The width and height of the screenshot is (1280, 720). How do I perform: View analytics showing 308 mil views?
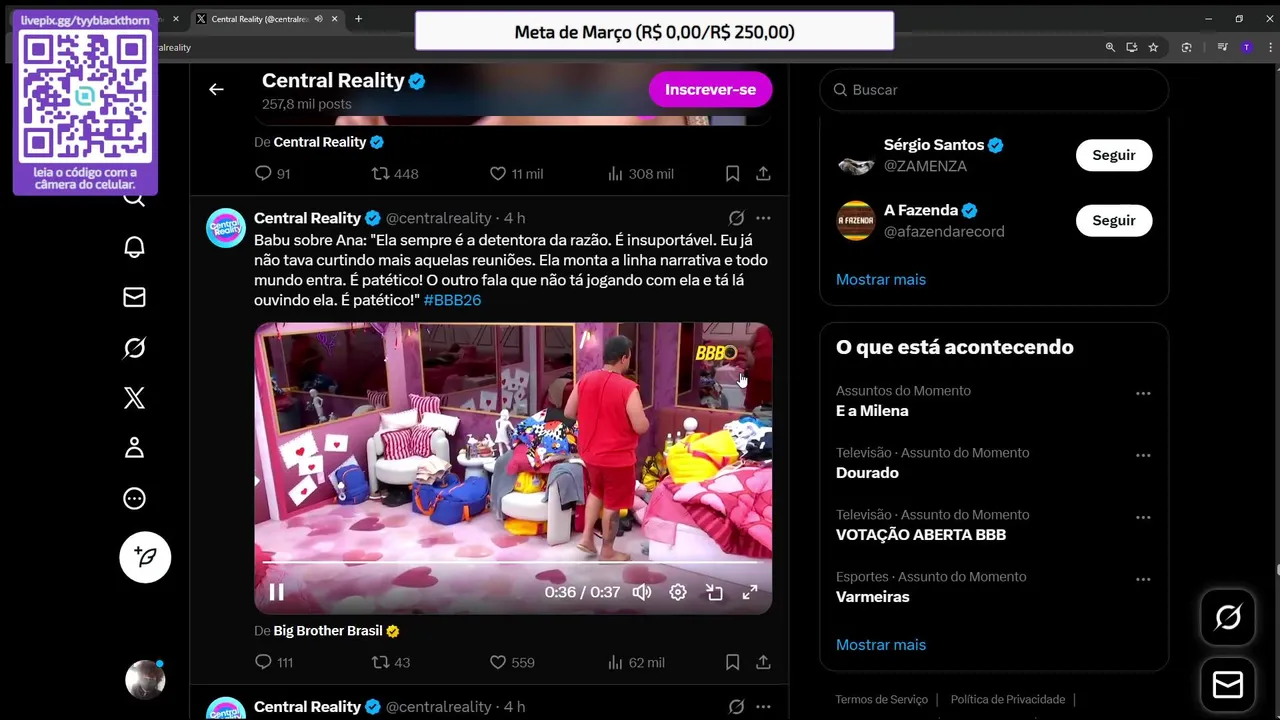pos(640,173)
